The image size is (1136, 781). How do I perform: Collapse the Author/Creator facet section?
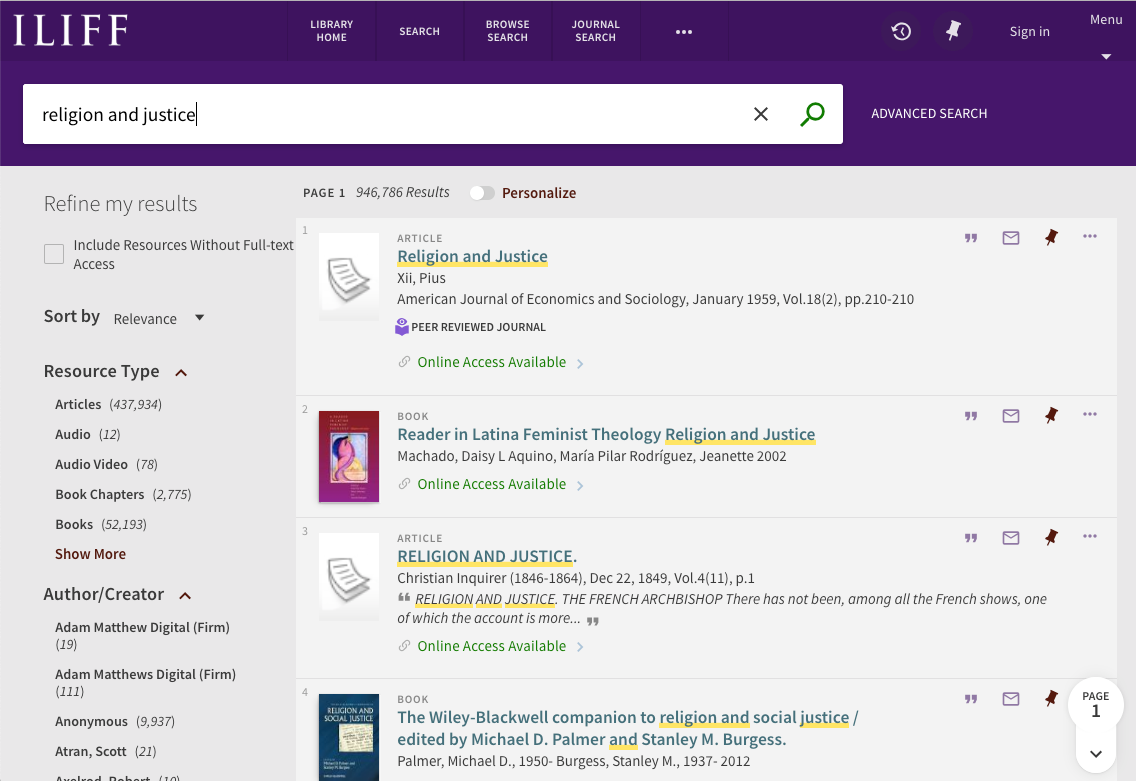pos(185,595)
